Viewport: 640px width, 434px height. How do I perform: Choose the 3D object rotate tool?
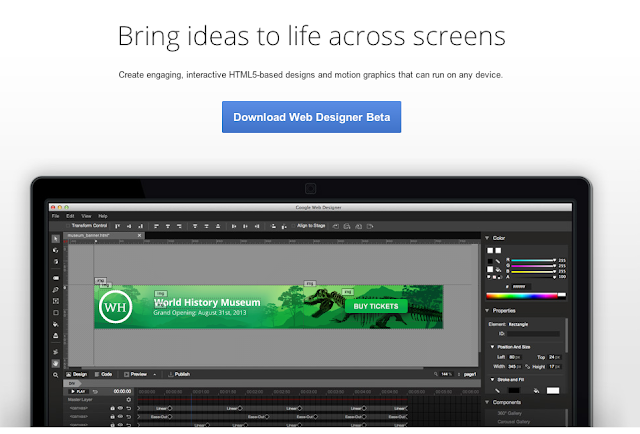[x=56, y=250]
